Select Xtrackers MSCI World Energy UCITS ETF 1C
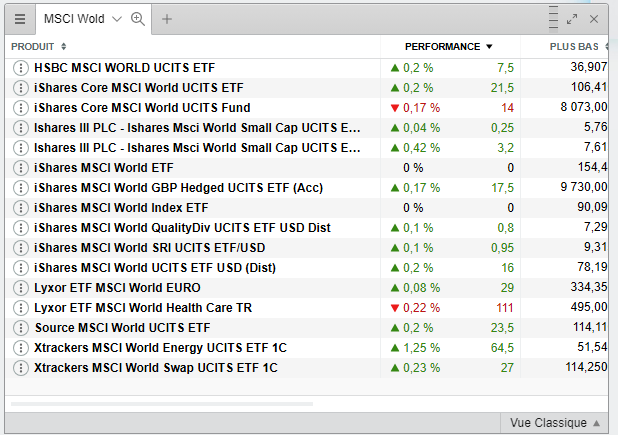The width and height of the screenshot is (618, 435). [160, 348]
